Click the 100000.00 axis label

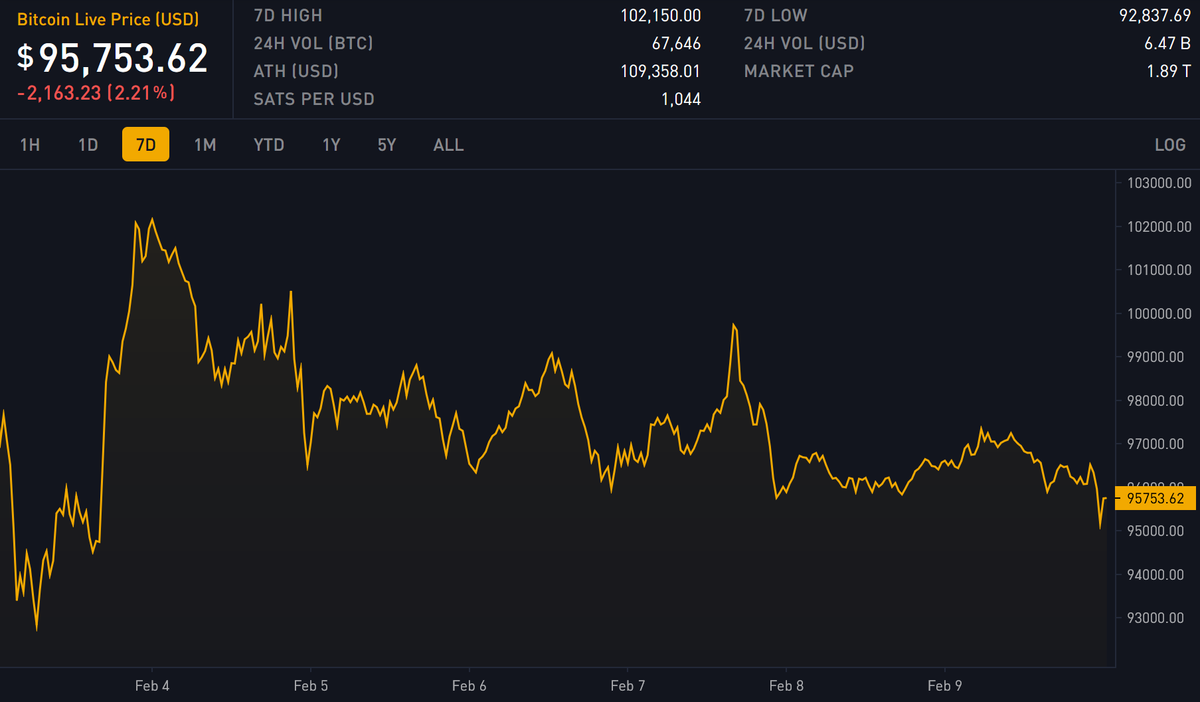(1158, 314)
